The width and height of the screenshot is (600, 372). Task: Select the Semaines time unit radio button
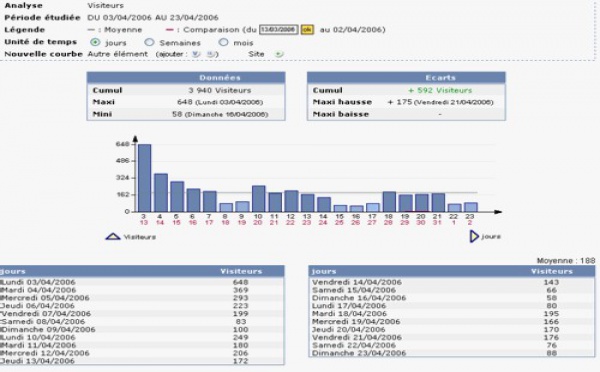(149, 42)
